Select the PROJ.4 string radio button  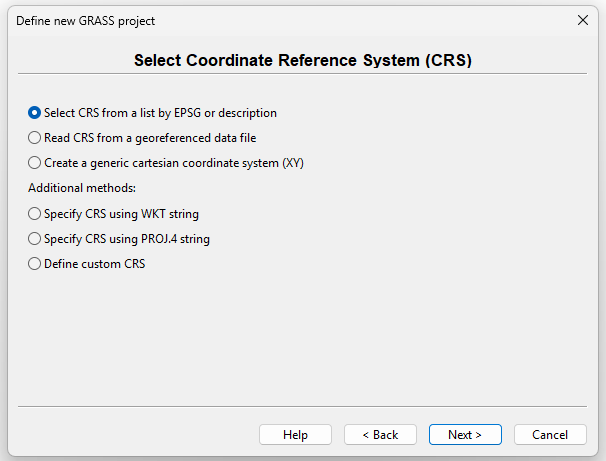point(35,239)
